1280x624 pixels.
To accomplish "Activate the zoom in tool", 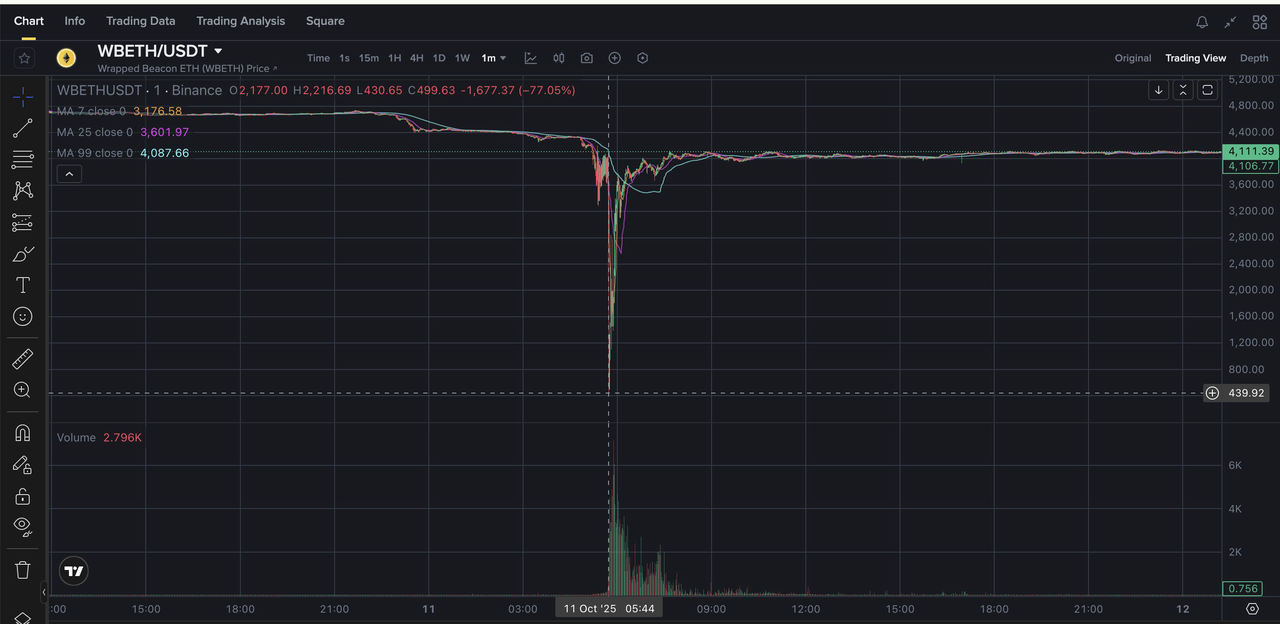I will pos(22,390).
